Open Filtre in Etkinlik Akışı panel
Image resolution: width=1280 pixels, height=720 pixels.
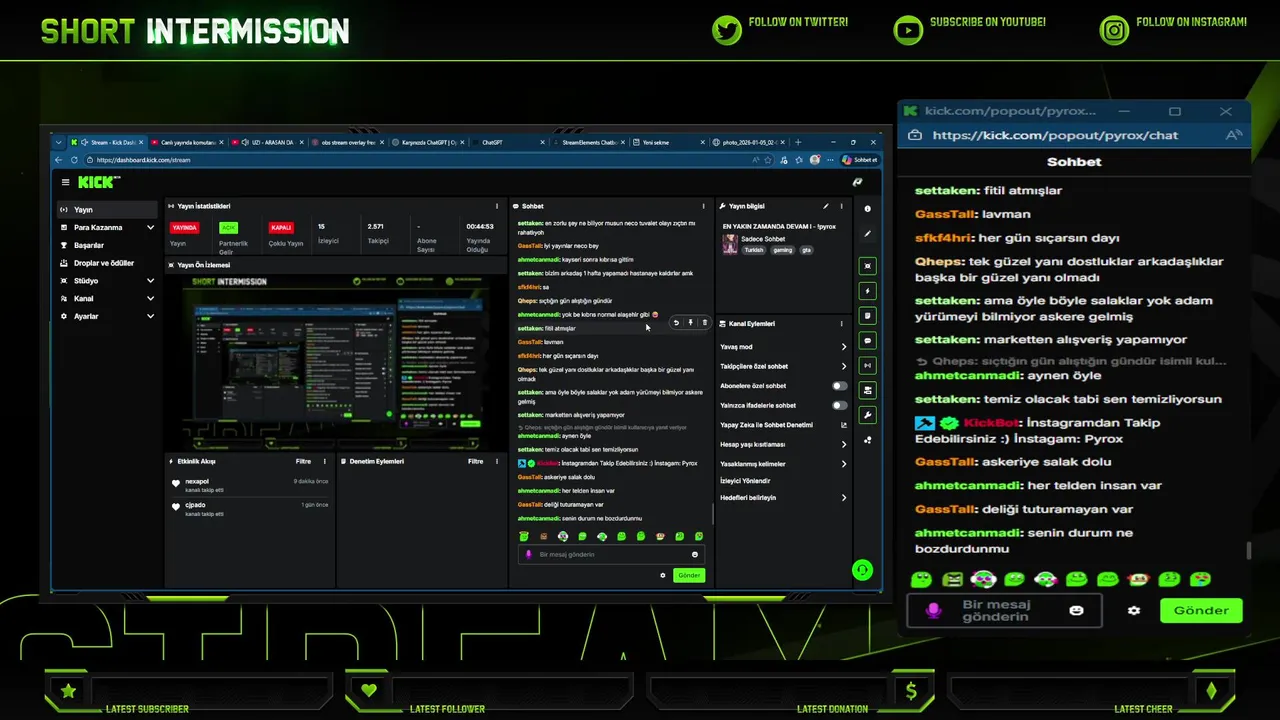[x=303, y=461]
